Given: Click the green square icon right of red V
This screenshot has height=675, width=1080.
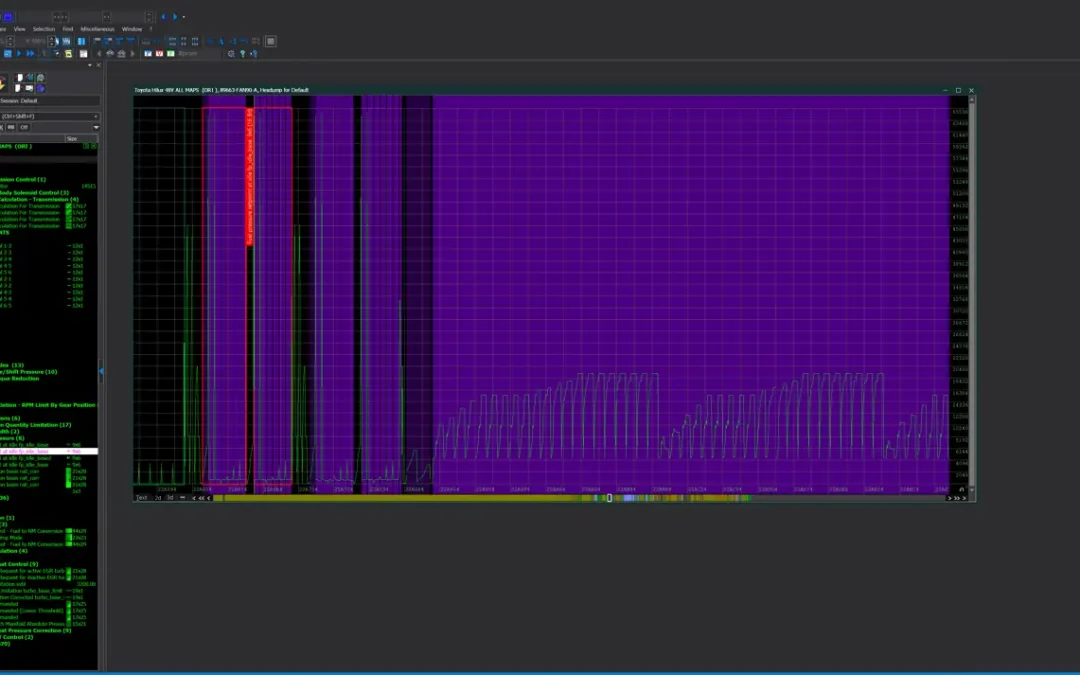Looking at the screenshot, I should pos(171,54).
